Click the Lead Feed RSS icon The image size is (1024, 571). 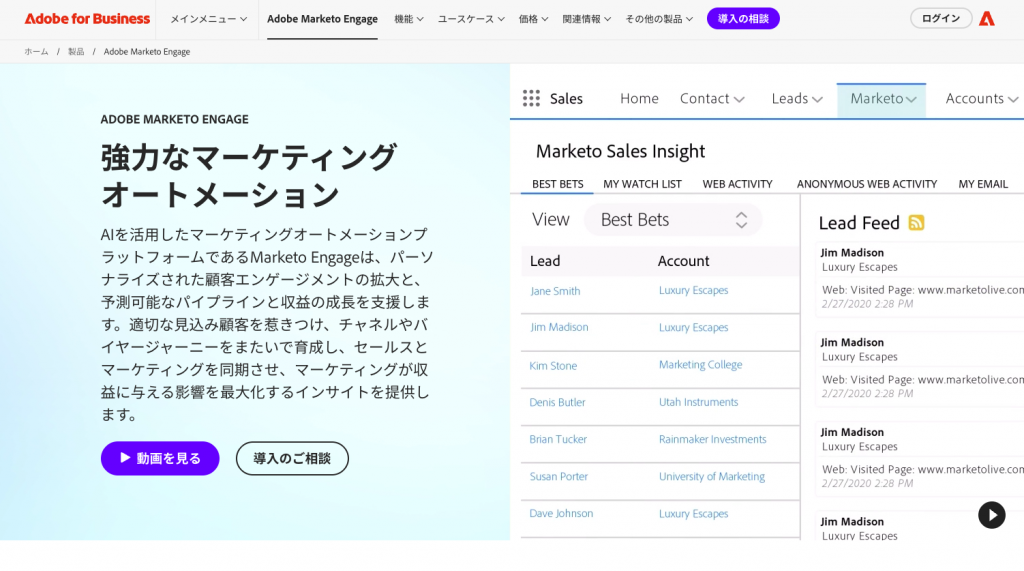[916, 222]
